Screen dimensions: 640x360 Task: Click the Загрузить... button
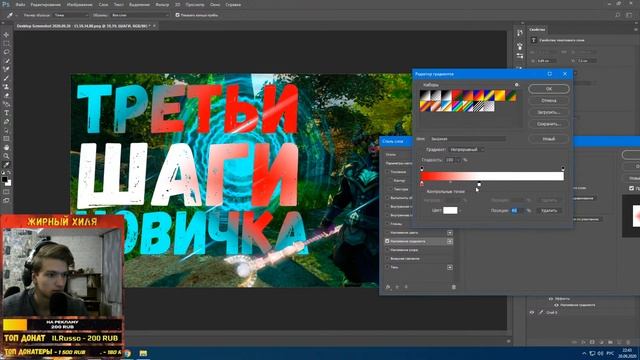click(x=549, y=112)
